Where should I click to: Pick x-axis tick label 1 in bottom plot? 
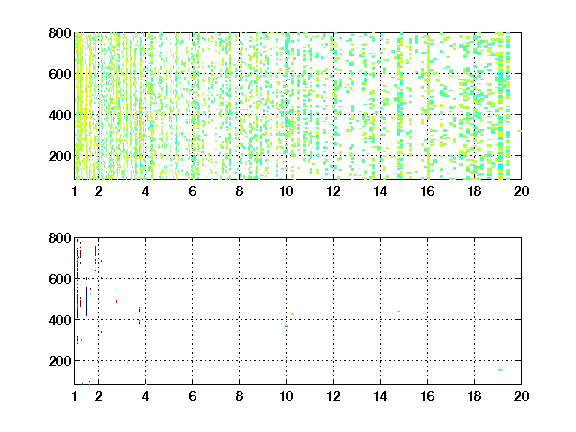pos(75,396)
